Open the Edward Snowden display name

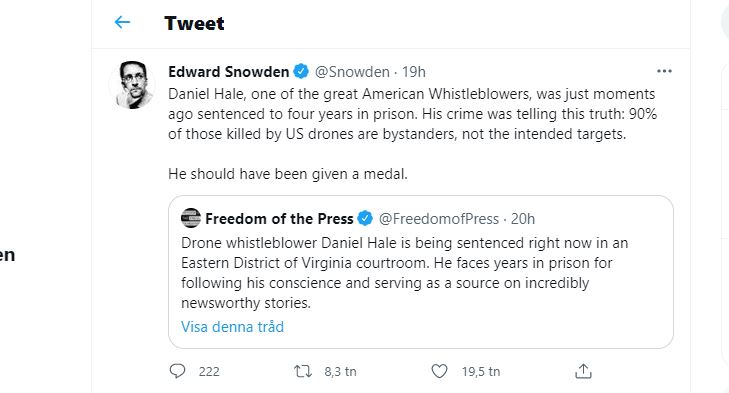coord(229,72)
